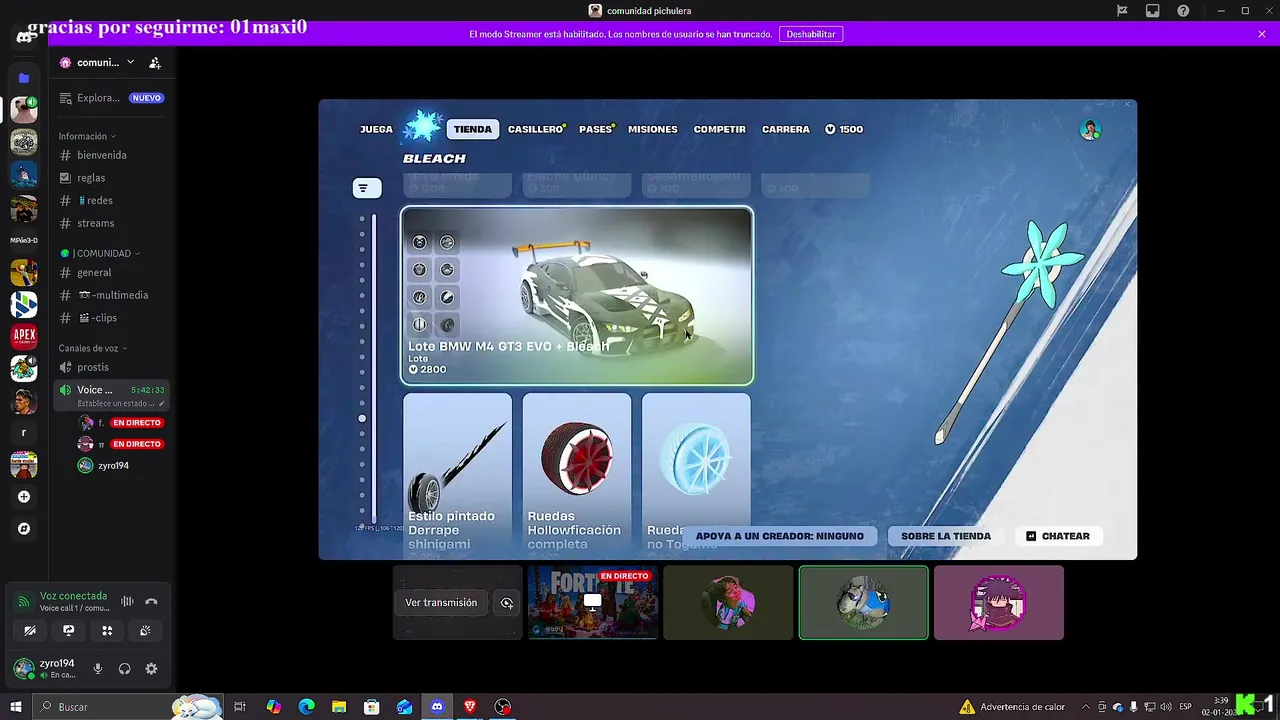The image size is (1280, 720).
Task: Collapse the Canales de voz category
Action: click(93, 348)
